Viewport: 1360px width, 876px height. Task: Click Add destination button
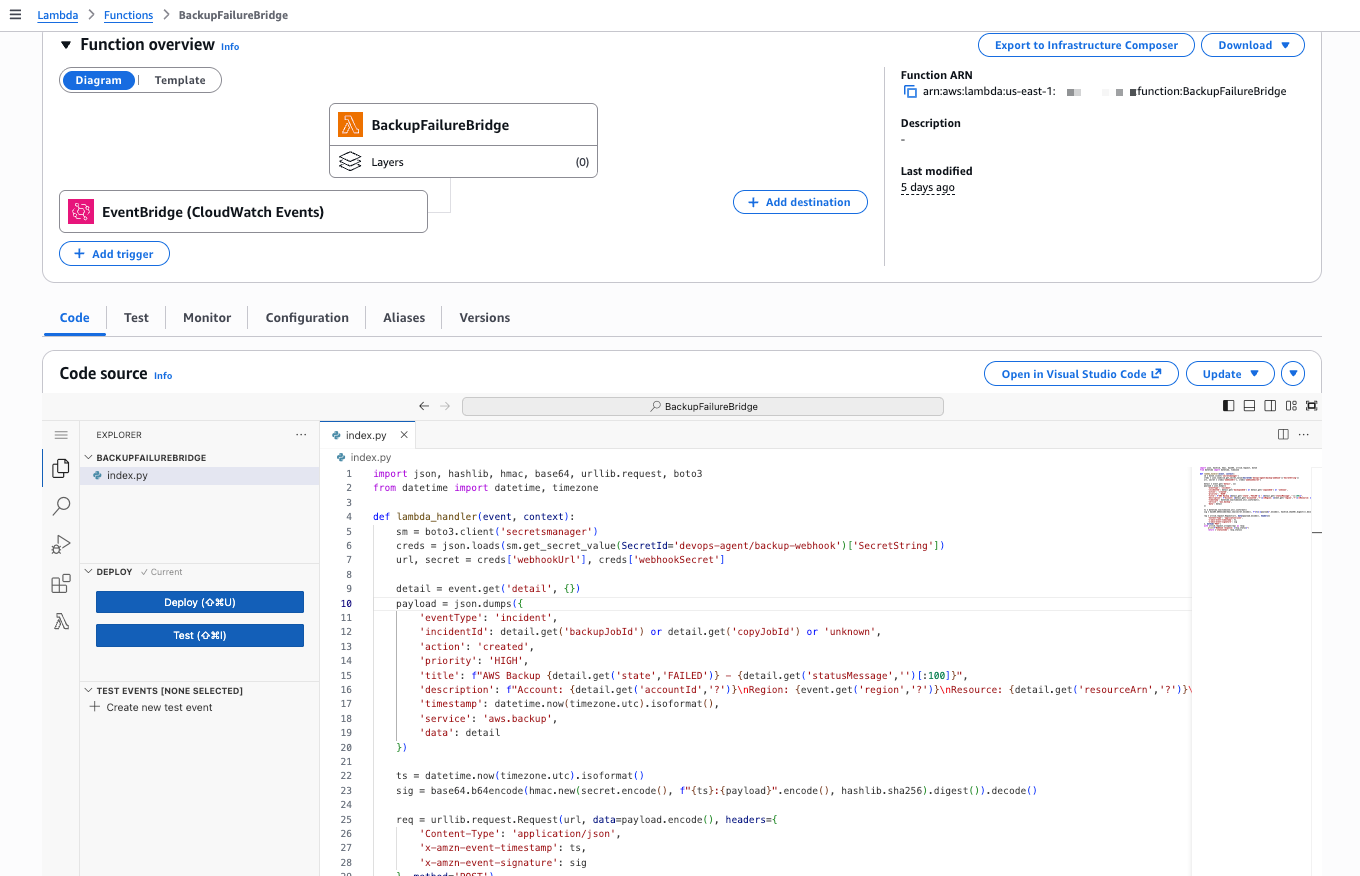click(800, 202)
